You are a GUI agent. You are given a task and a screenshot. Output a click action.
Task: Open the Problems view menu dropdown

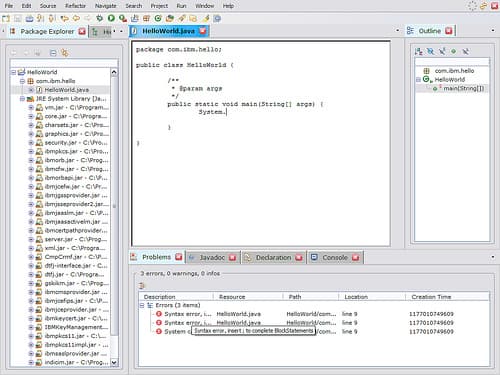pos(493,257)
